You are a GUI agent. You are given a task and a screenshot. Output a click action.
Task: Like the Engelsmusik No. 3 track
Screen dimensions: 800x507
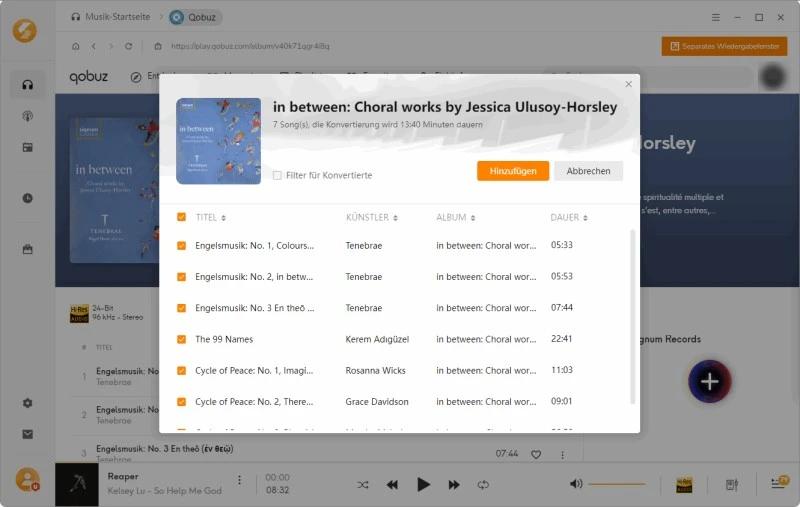tap(536, 454)
